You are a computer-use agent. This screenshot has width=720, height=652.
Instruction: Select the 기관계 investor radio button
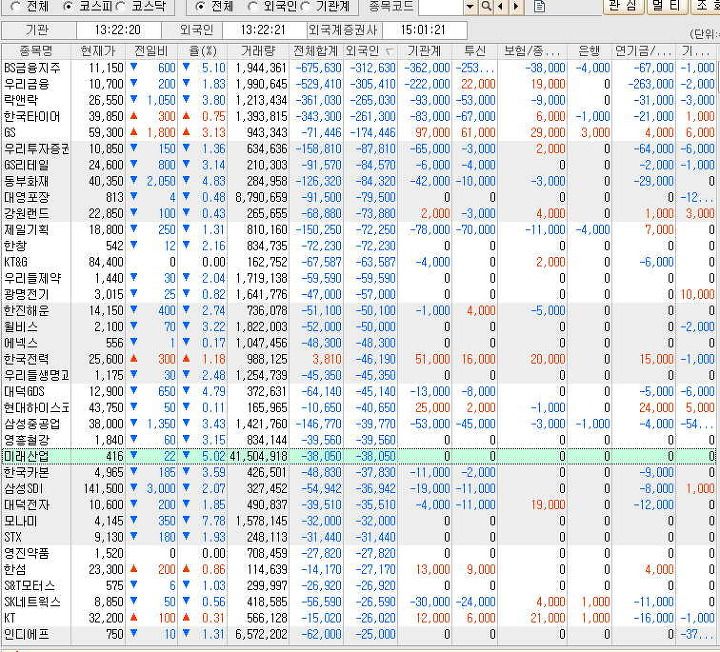306,6
